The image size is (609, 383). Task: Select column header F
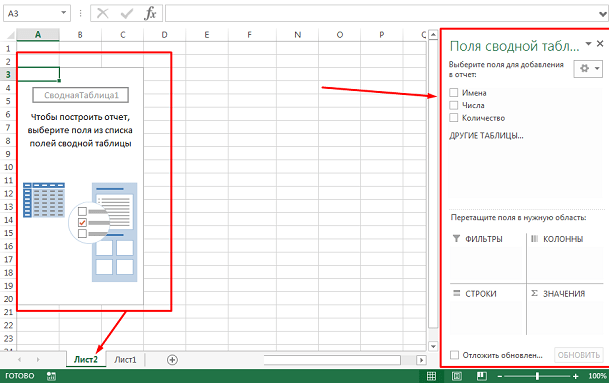coord(249,35)
